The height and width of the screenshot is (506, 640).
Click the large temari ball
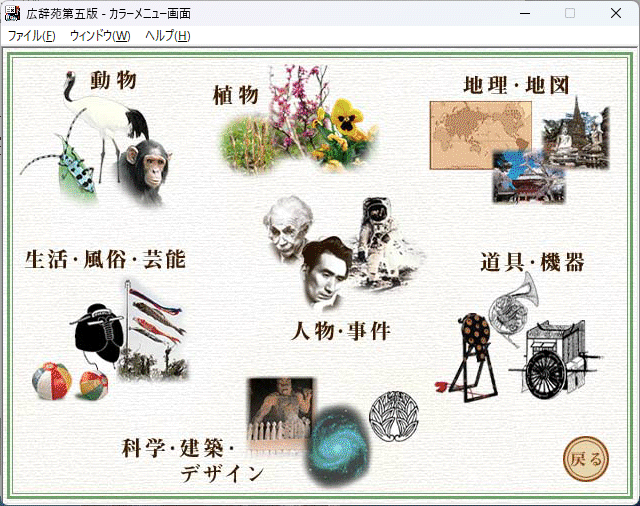[x=51, y=381]
